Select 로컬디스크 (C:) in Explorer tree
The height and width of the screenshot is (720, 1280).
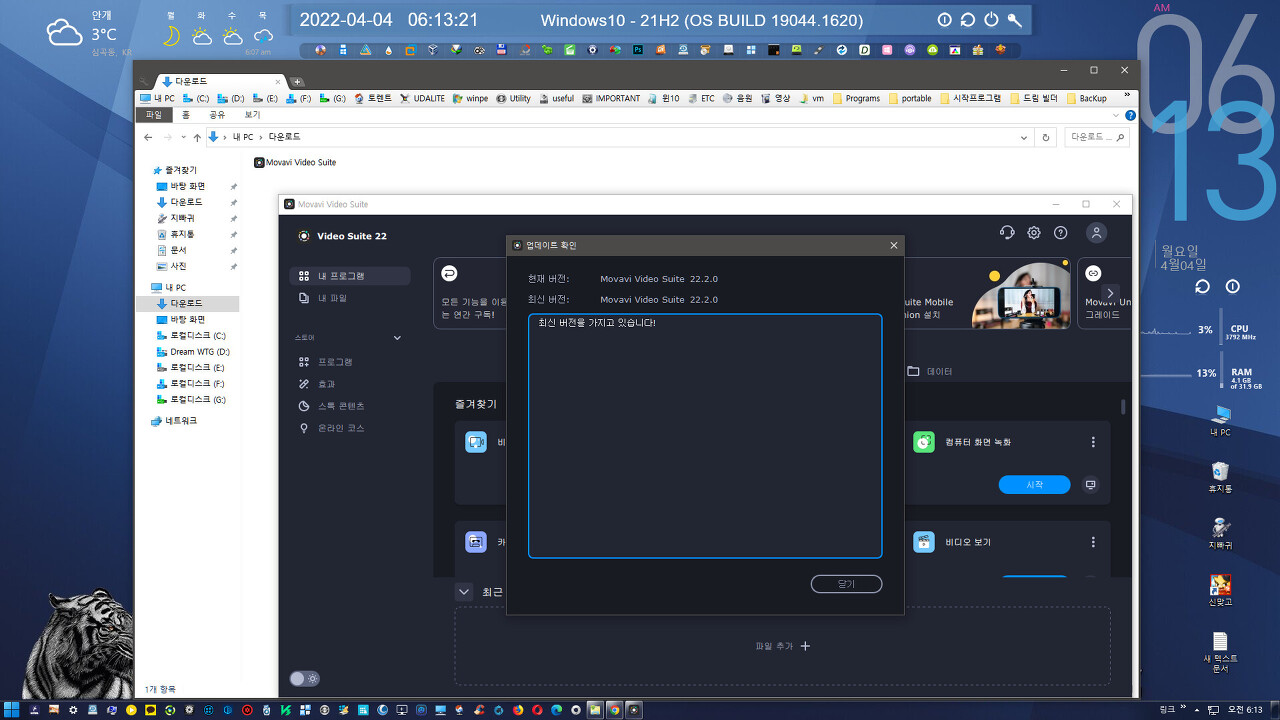point(191,335)
